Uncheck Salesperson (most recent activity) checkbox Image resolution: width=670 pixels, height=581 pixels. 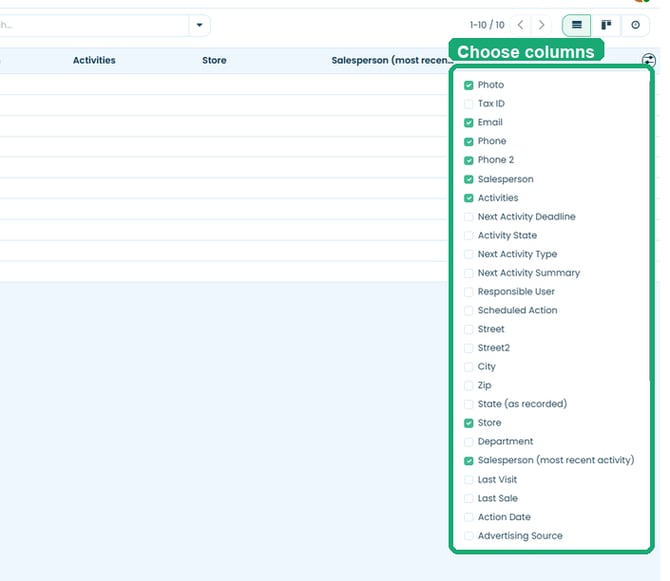(469, 461)
